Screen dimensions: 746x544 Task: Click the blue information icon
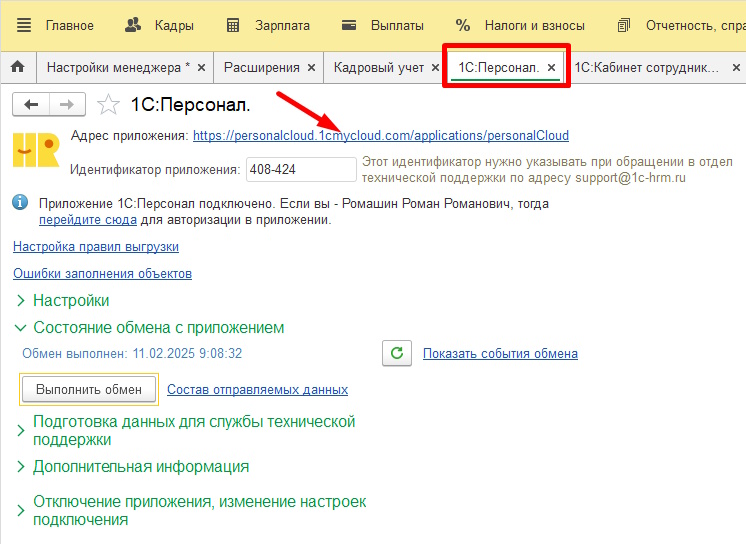20,203
